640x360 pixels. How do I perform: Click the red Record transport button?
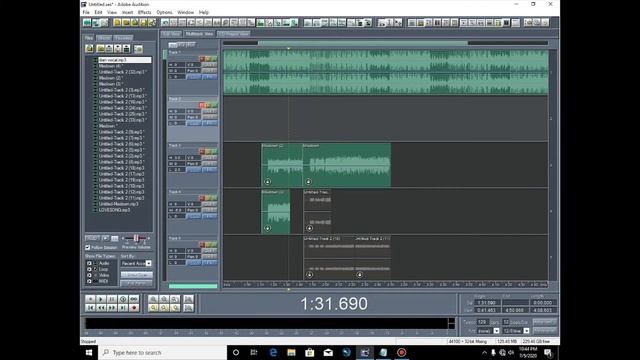pos(134,308)
